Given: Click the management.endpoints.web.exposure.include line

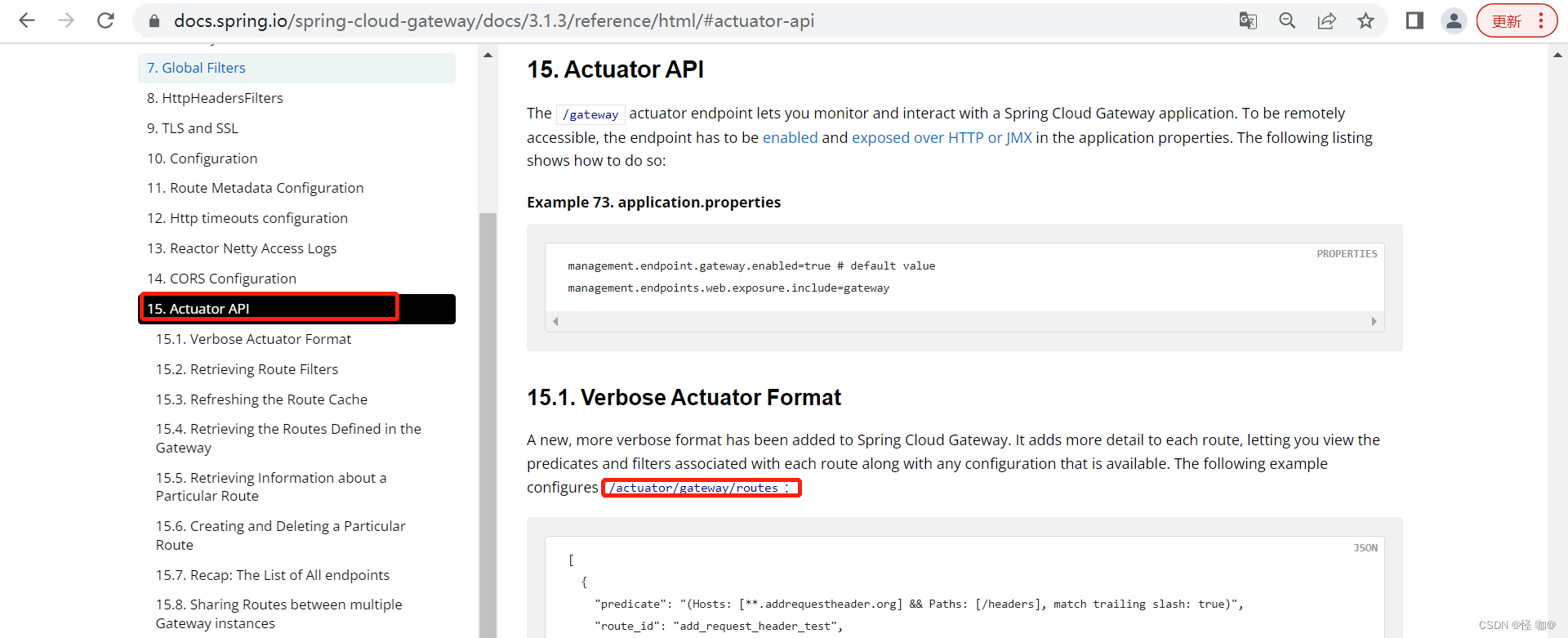Looking at the screenshot, I should coord(728,288).
